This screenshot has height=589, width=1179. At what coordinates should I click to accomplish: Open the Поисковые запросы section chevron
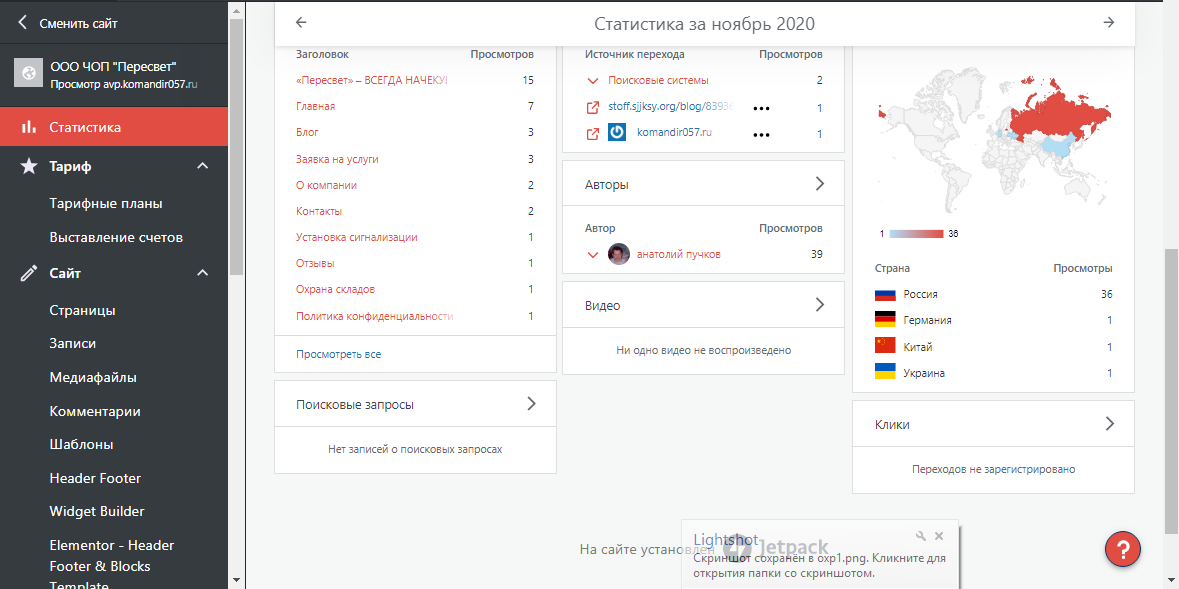click(x=531, y=404)
